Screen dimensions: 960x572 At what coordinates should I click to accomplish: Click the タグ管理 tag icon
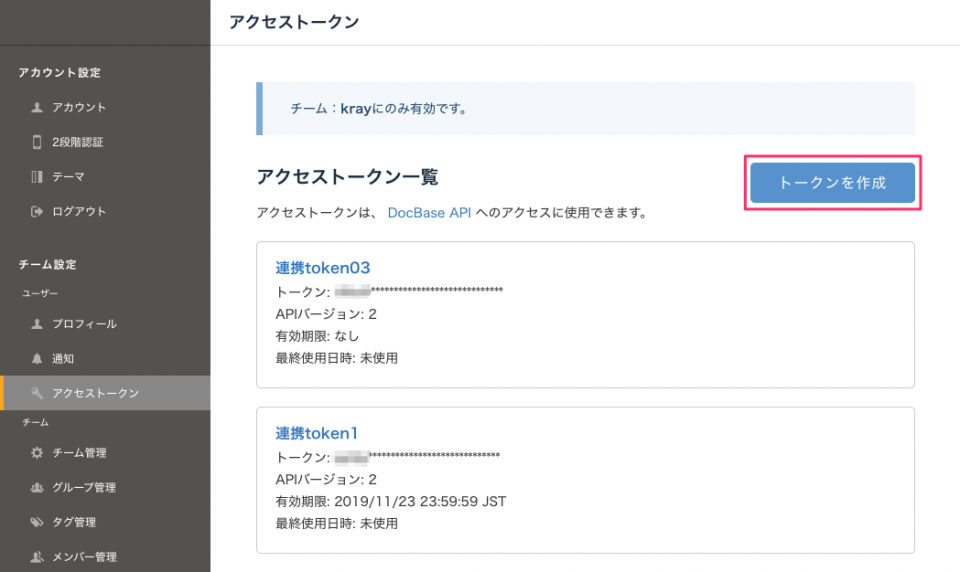pos(37,522)
